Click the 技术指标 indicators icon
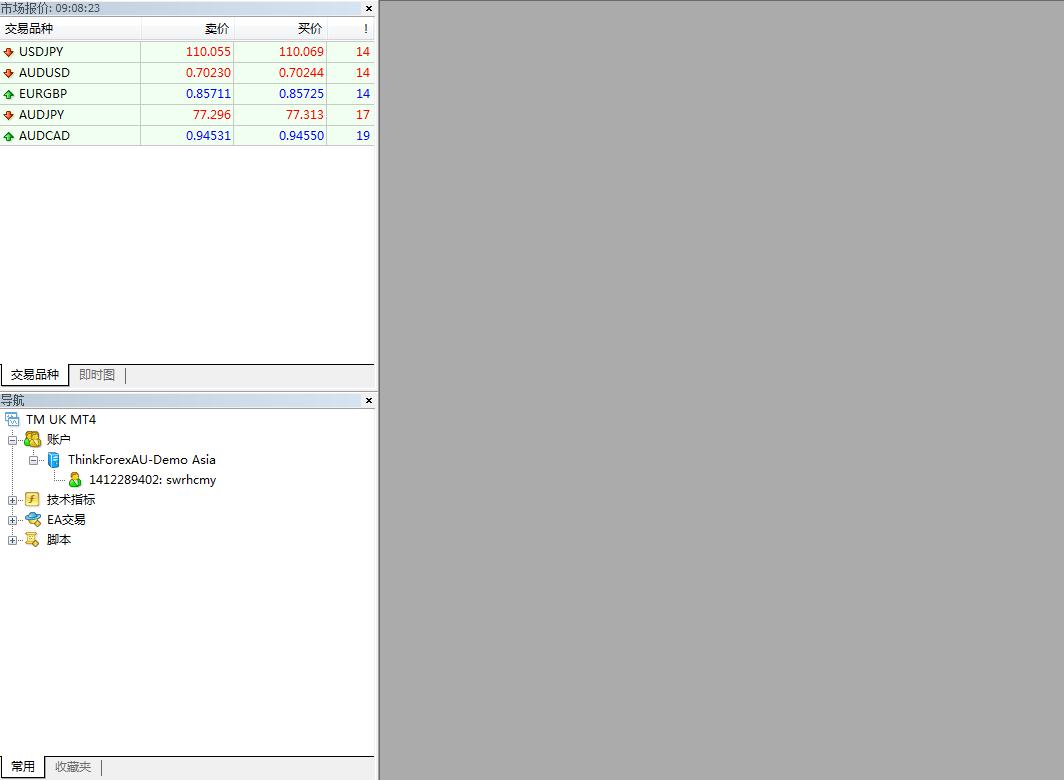The width and height of the screenshot is (1064, 780). pyautogui.click(x=33, y=500)
